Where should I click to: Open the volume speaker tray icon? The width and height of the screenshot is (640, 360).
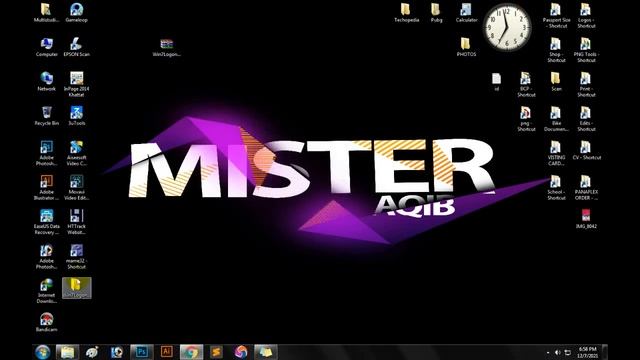point(558,353)
